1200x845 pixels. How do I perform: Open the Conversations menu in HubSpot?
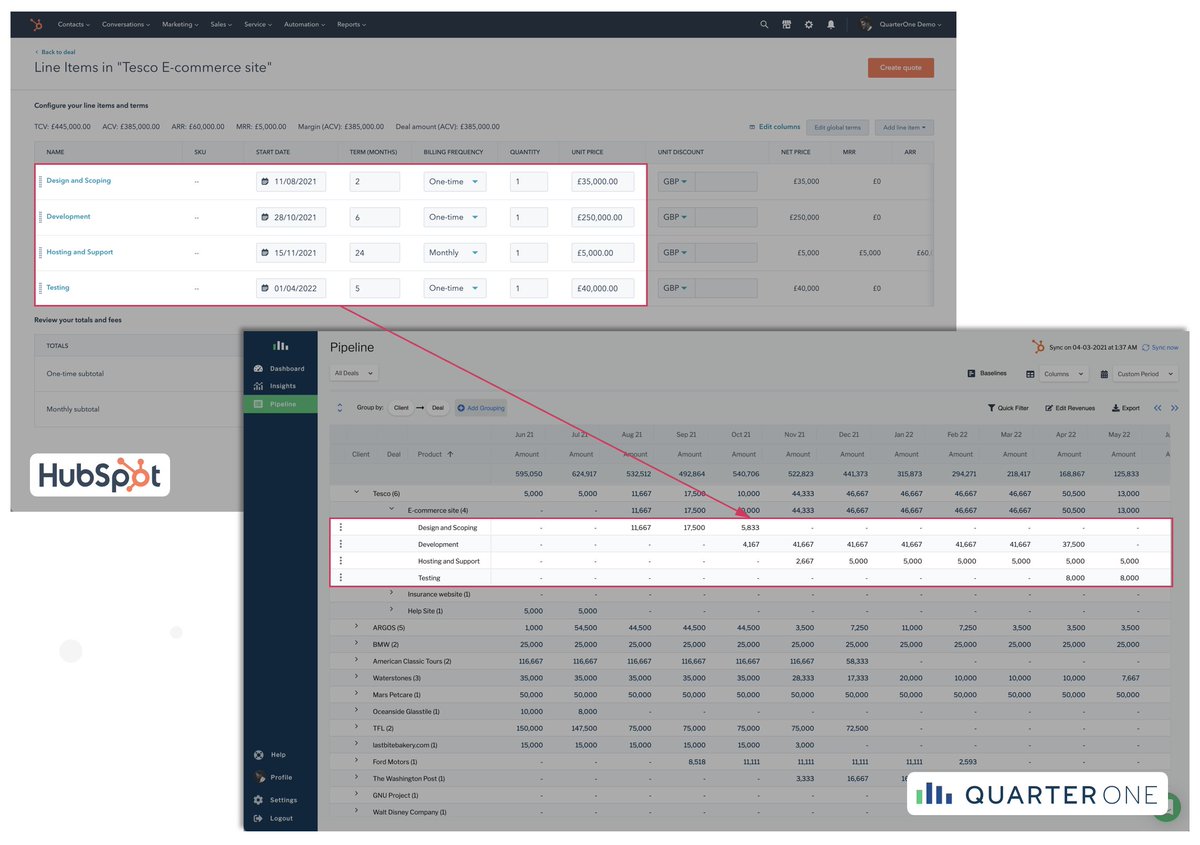point(126,24)
